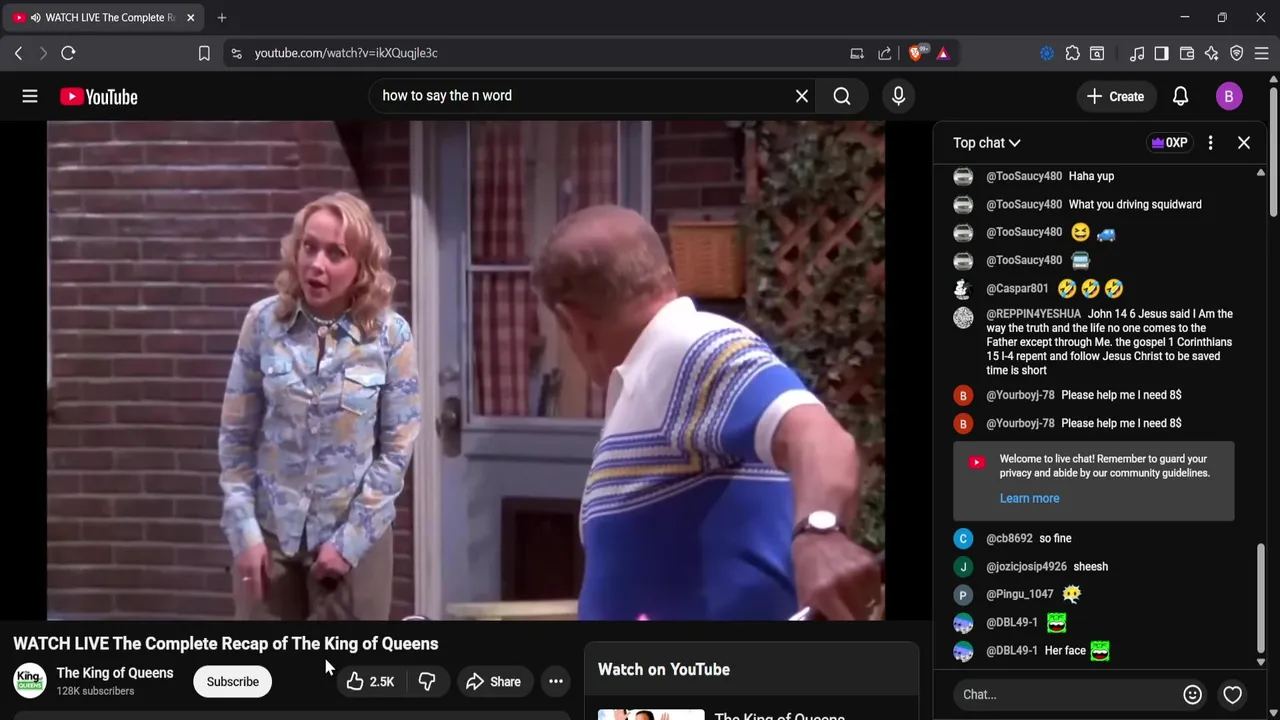
Task: Click @Pingu_1047 chat message
Action: pos(1071,594)
